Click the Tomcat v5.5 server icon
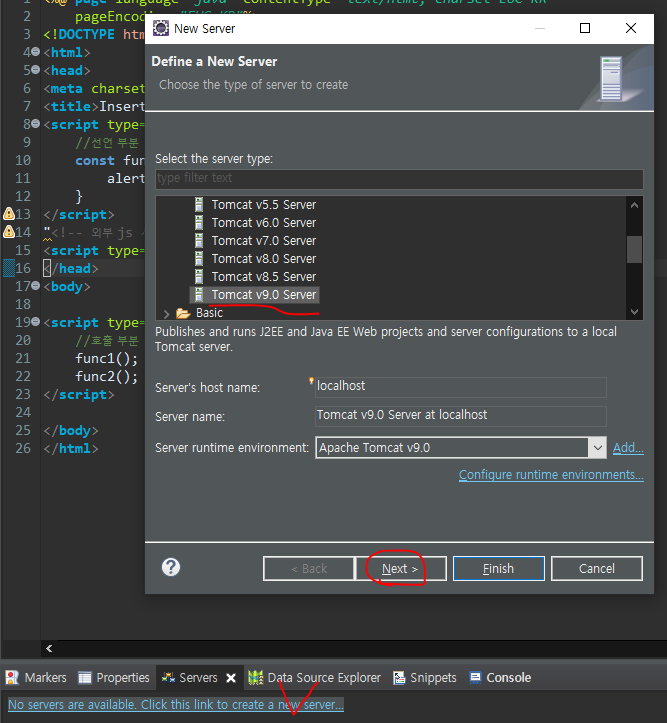The image size is (667, 723). [199, 205]
